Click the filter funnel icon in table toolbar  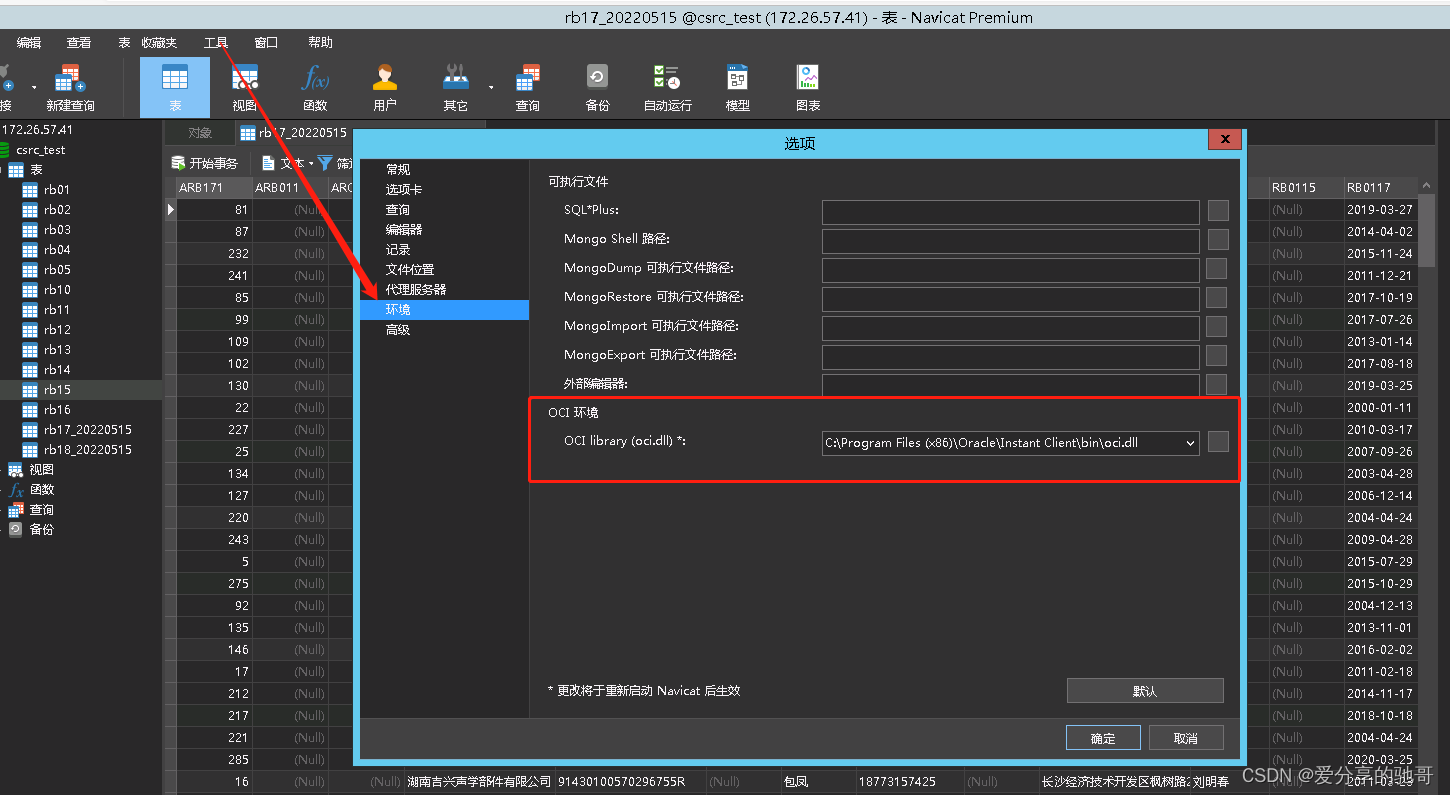point(325,163)
